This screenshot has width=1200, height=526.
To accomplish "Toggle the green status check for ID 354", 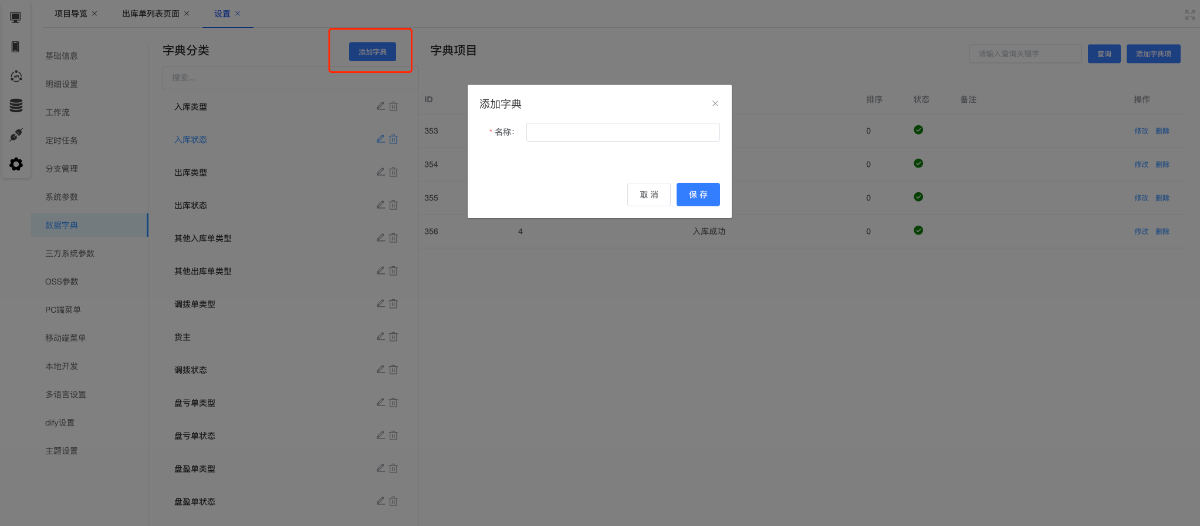I will 918,163.
